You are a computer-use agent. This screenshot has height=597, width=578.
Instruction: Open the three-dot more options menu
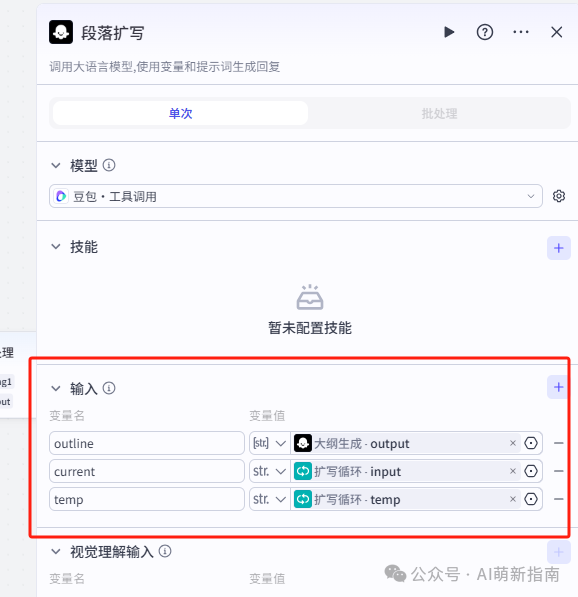coord(521,32)
